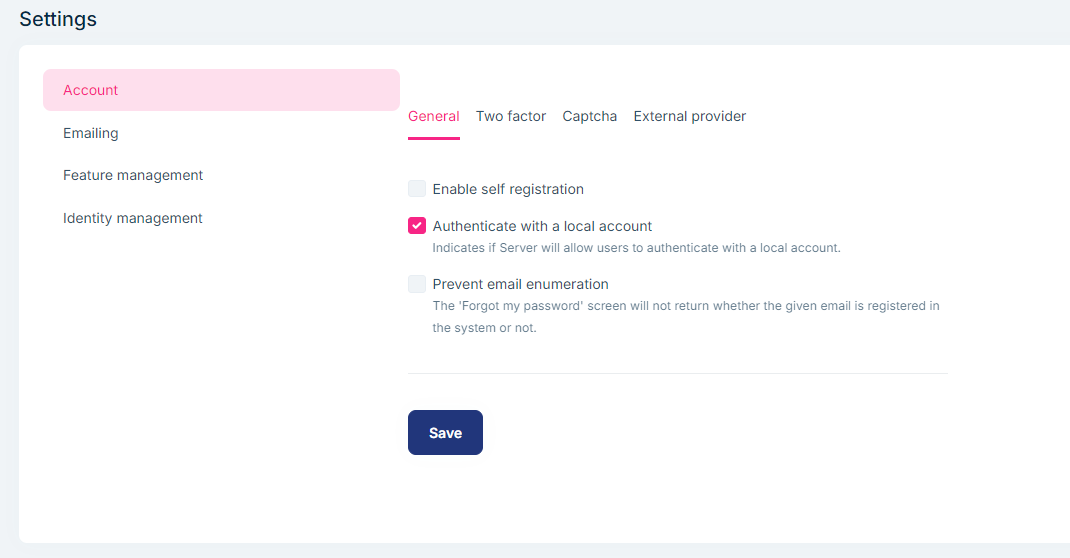Click the local account description helper text
1070x558 pixels.
pyautogui.click(x=636, y=248)
